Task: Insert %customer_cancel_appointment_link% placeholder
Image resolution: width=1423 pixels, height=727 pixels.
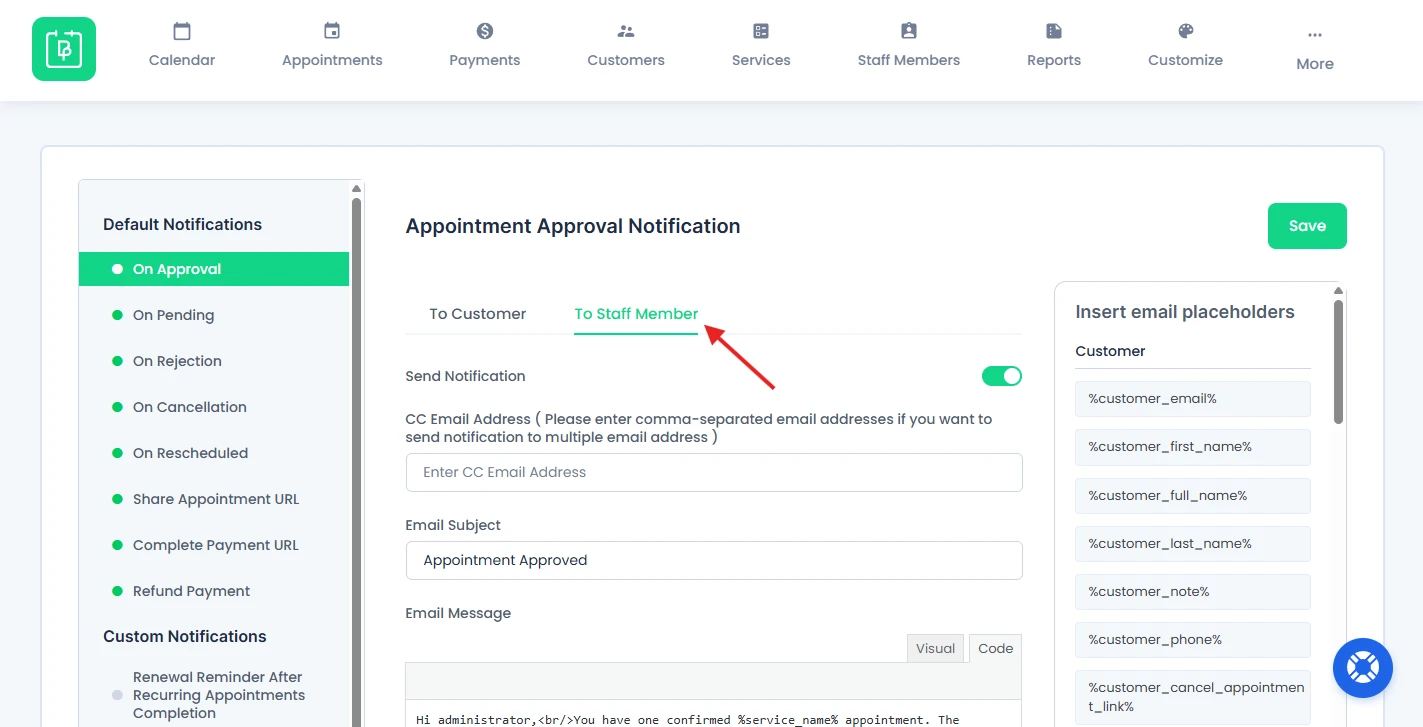Action: [1193, 697]
